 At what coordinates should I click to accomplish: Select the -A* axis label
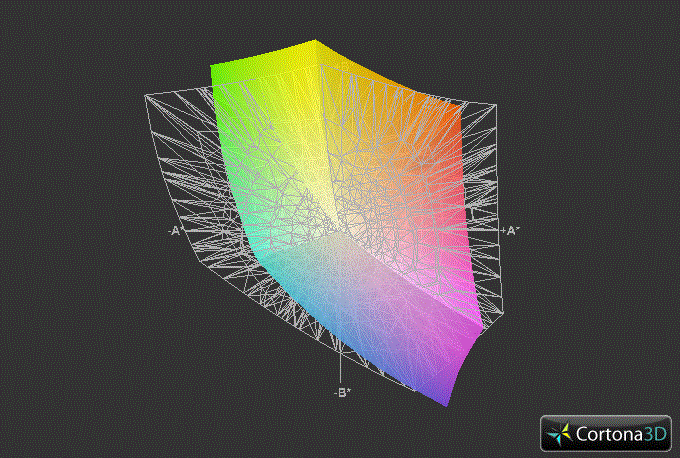pos(175,230)
